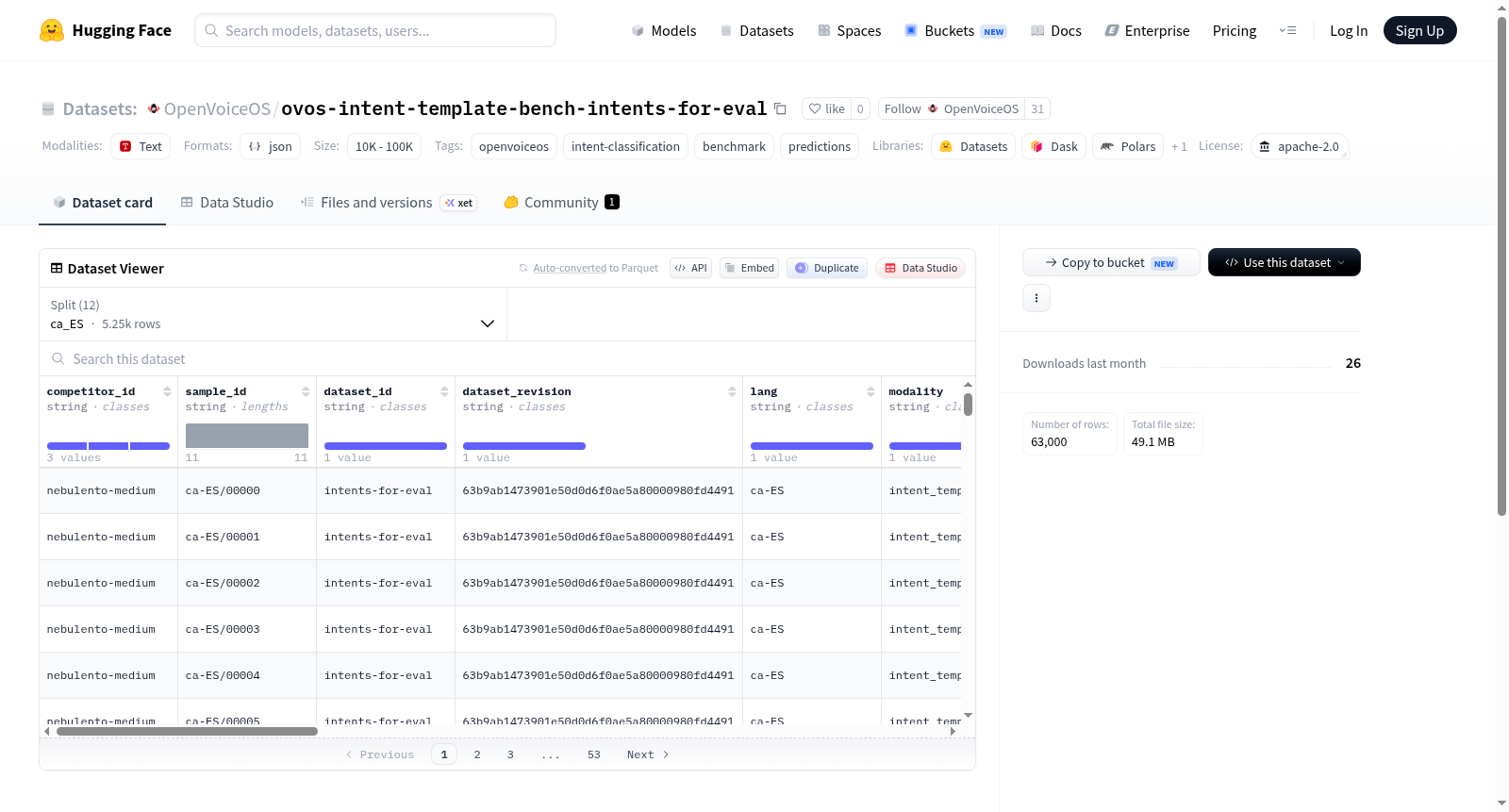The height and width of the screenshot is (812, 1509).
Task: Open Enterprise in the top navigation
Action: point(1148,30)
